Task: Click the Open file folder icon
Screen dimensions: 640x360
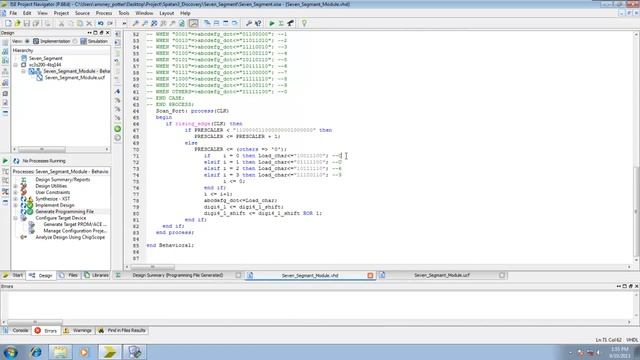Action: [18, 23]
